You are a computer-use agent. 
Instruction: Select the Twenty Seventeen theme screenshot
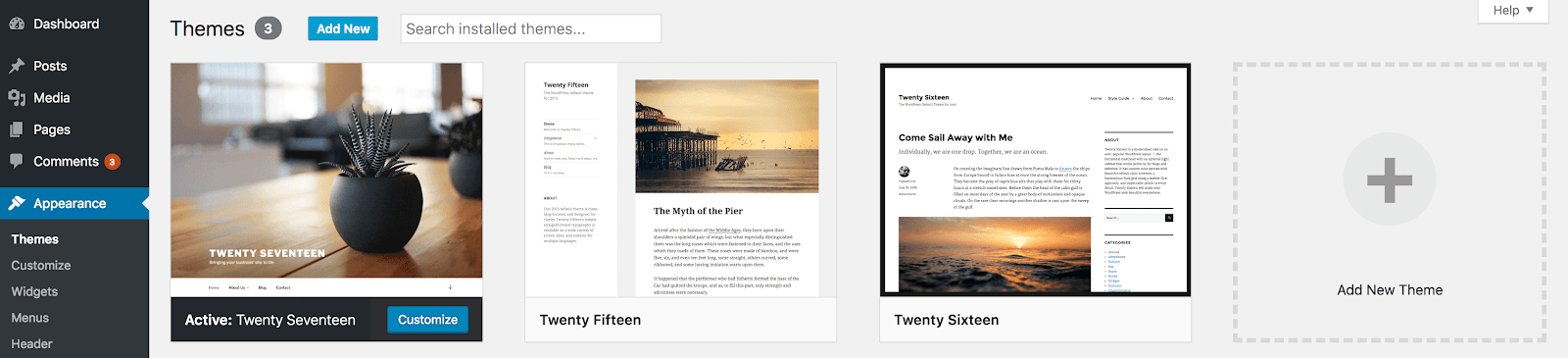coord(326,179)
